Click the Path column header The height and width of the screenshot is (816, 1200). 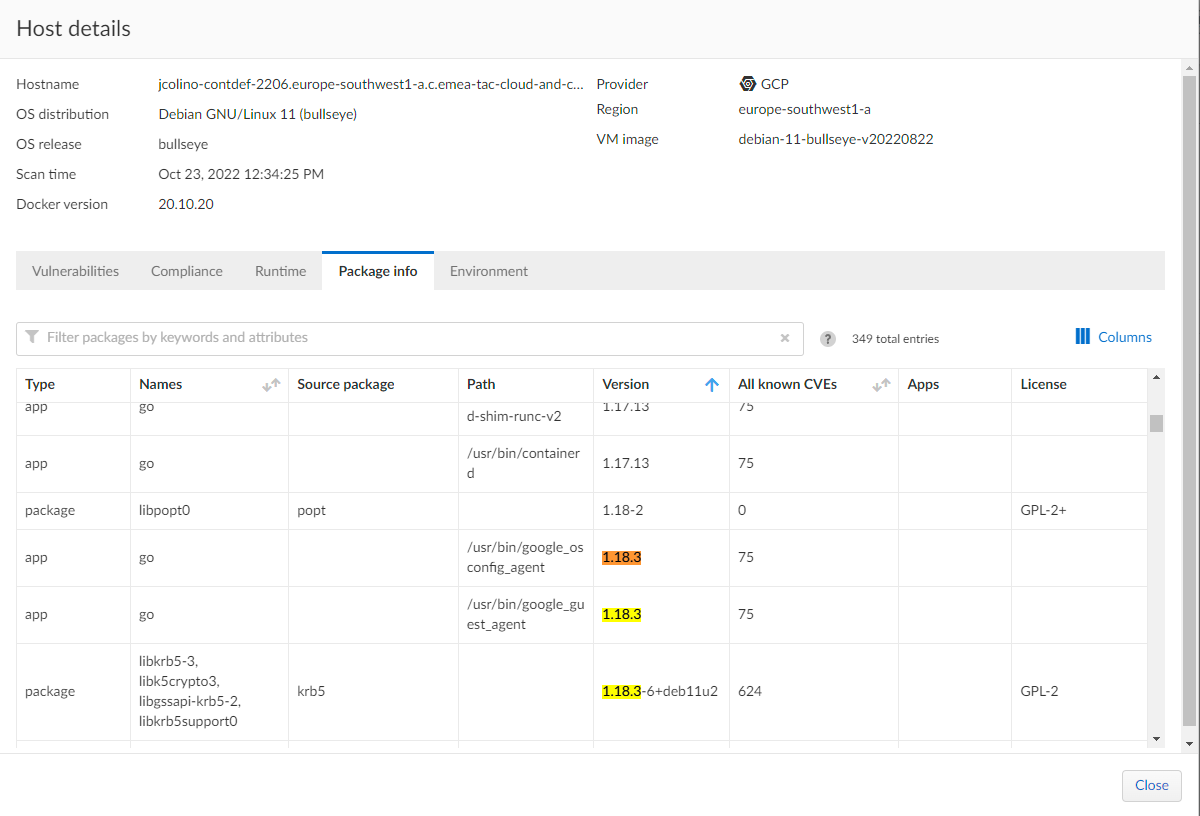pyautogui.click(x=481, y=384)
